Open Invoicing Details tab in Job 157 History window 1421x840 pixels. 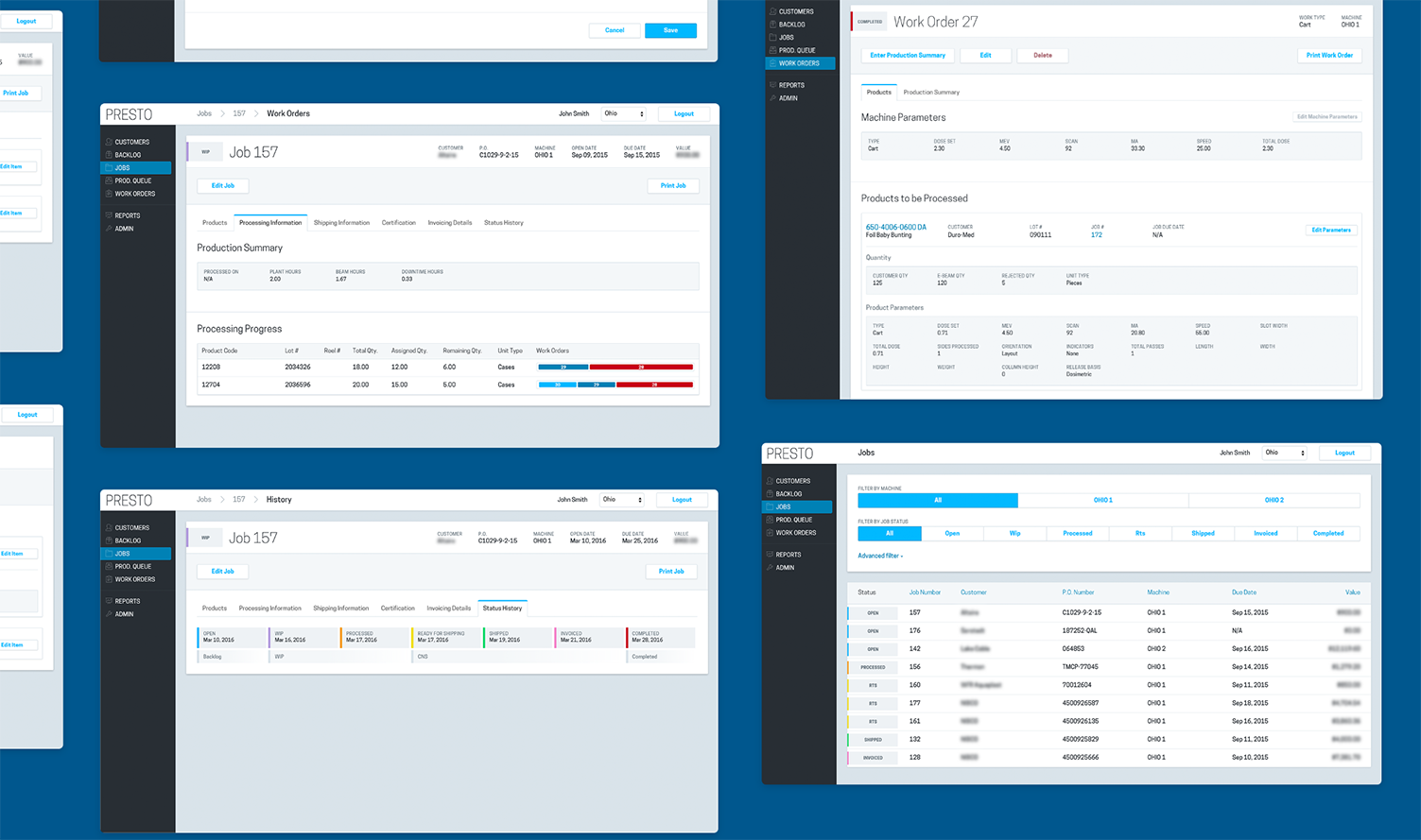click(x=449, y=609)
